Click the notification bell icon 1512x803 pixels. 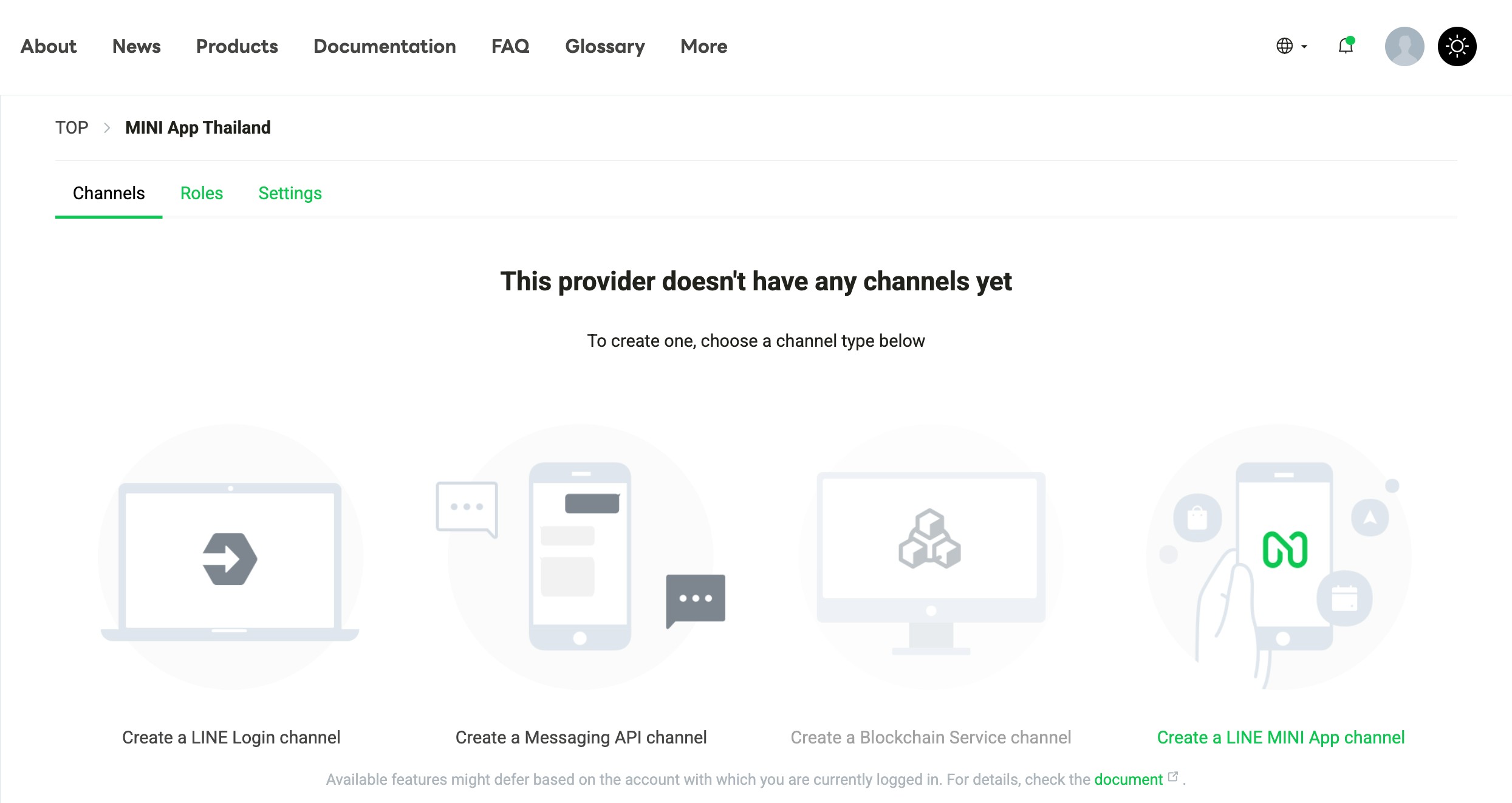[x=1346, y=46]
